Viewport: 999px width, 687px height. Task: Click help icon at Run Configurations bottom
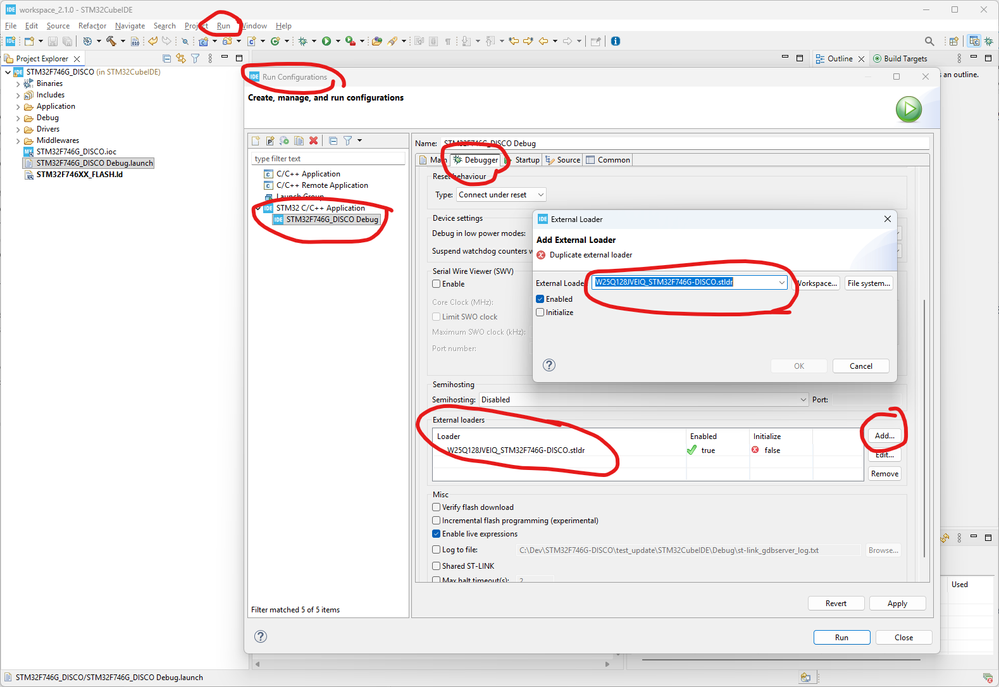tap(261, 637)
